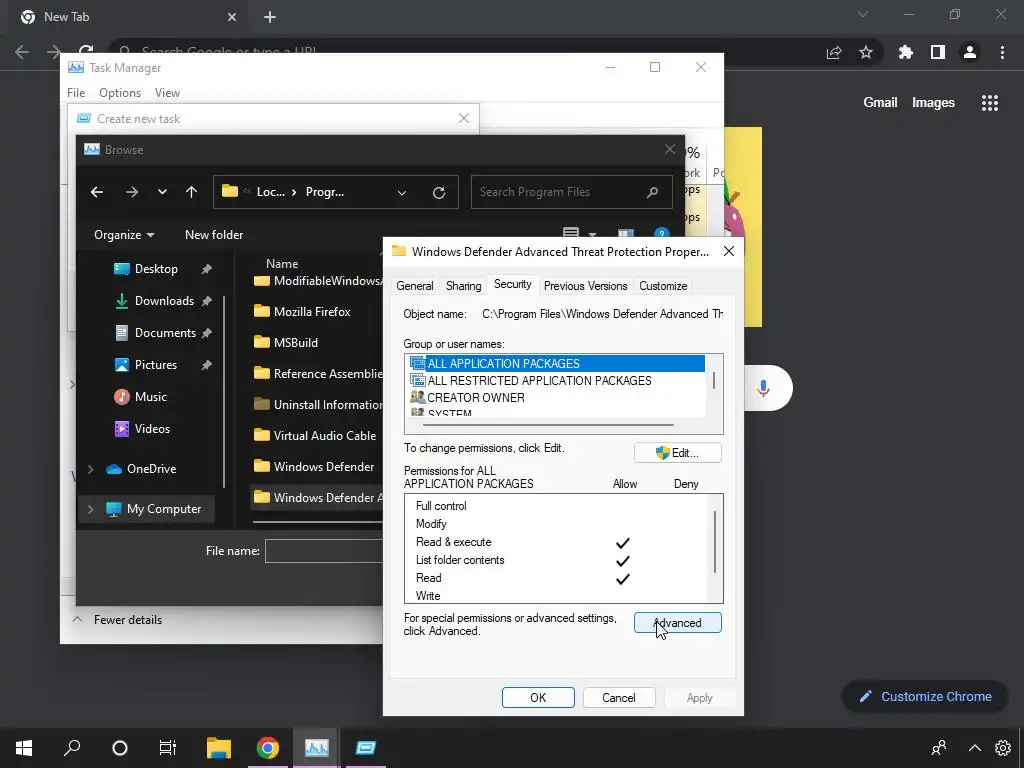1024x768 pixels.
Task: Select Videos in Browse sidebar
Action: 152,428
